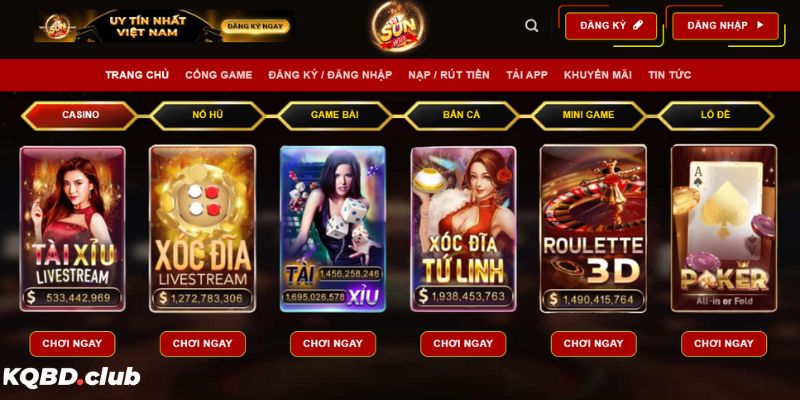Select the Lô Đề category tab

[716, 115]
